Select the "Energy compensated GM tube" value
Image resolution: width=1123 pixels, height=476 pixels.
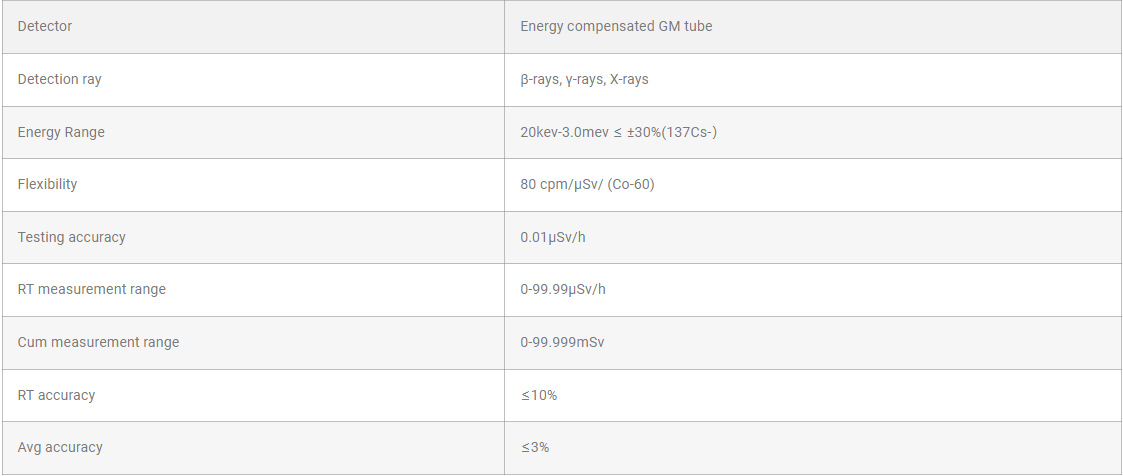click(616, 27)
